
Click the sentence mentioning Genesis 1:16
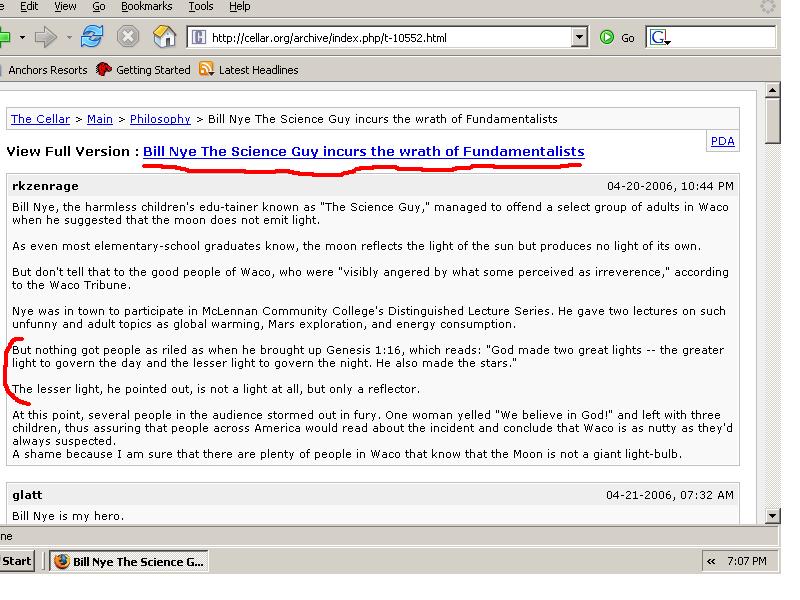coord(368,357)
